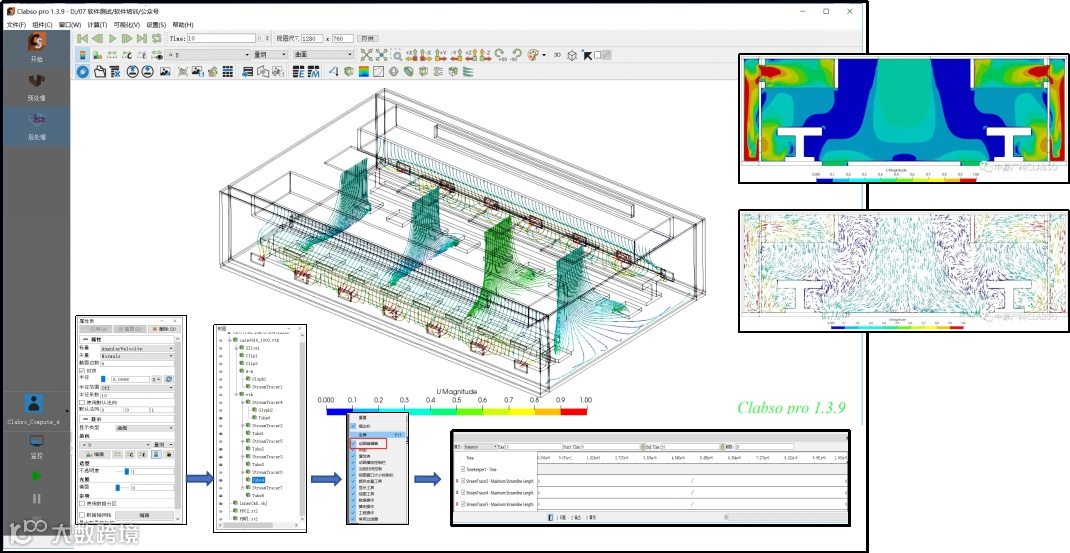Viewport: 1070px width, 553px height.
Task: Open the color palette icon
Action: pyautogui.click(x=533, y=55)
